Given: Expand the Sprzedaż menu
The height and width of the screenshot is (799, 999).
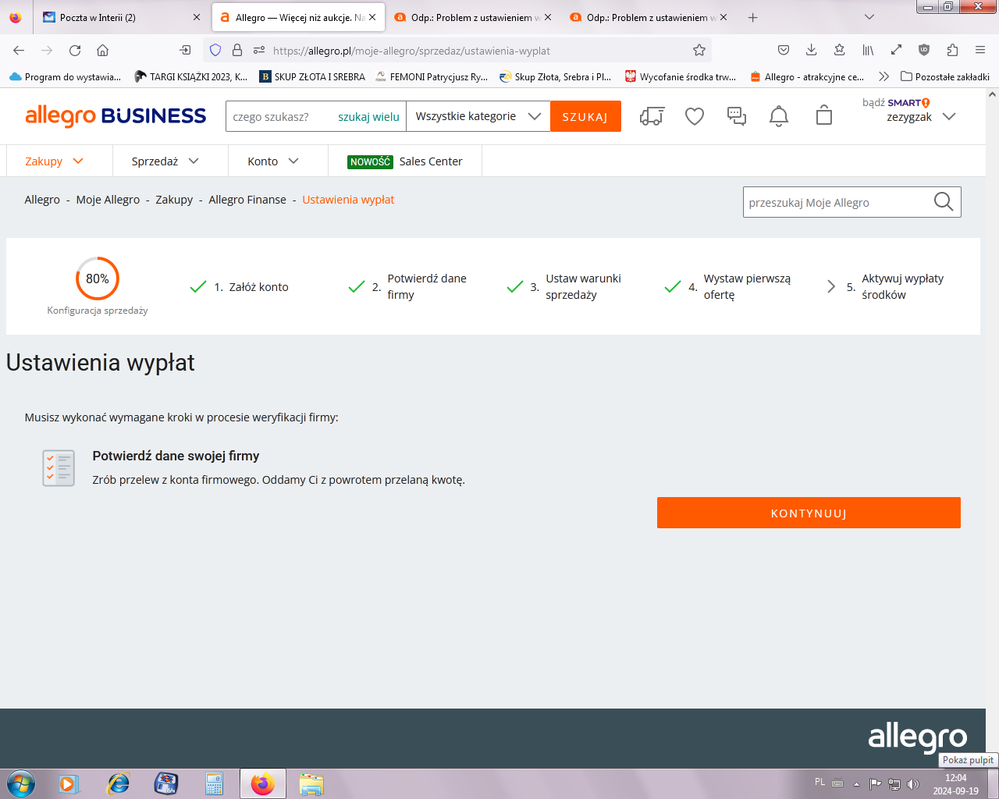Looking at the screenshot, I should pyautogui.click(x=165, y=161).
